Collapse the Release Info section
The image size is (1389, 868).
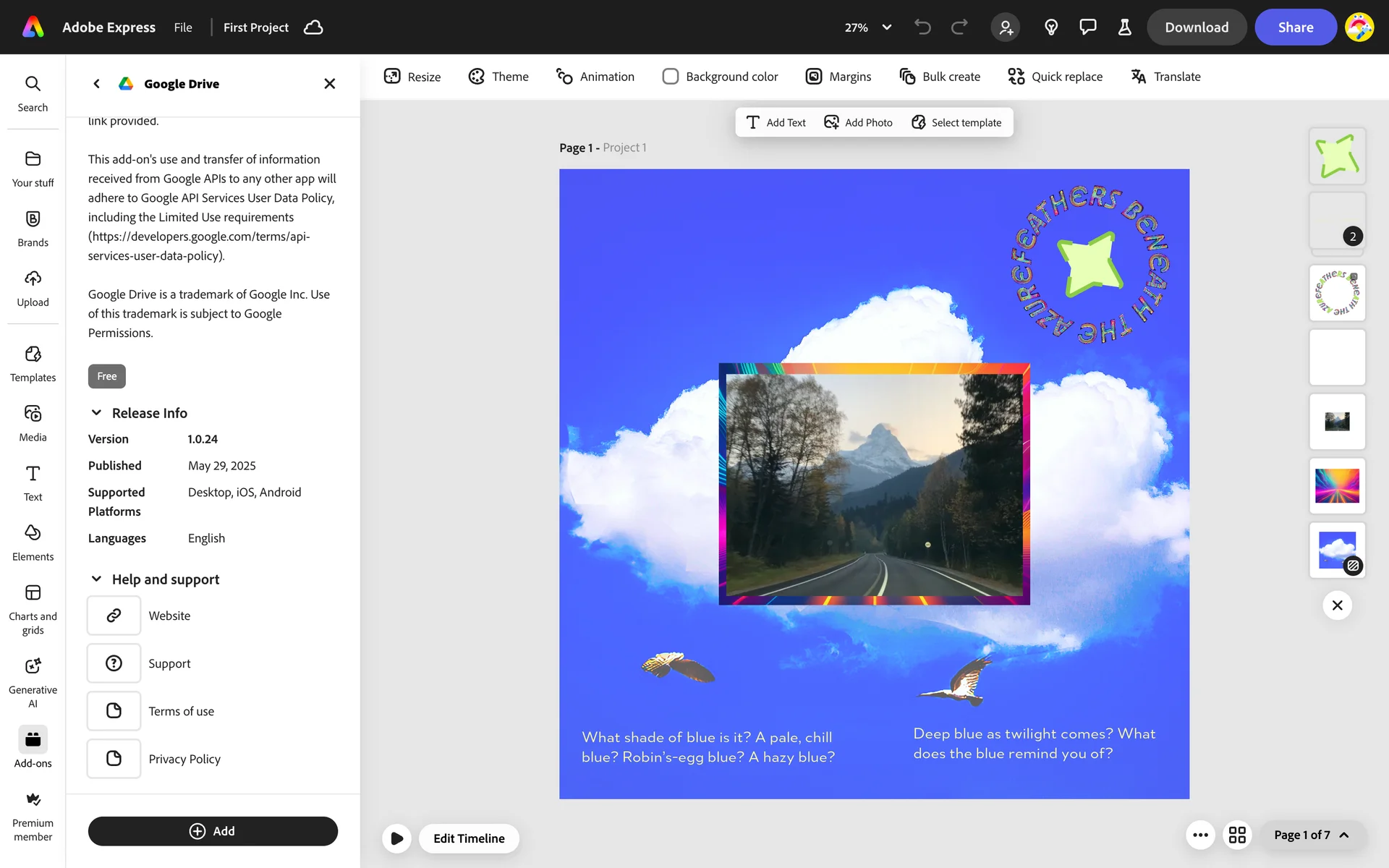96,413
